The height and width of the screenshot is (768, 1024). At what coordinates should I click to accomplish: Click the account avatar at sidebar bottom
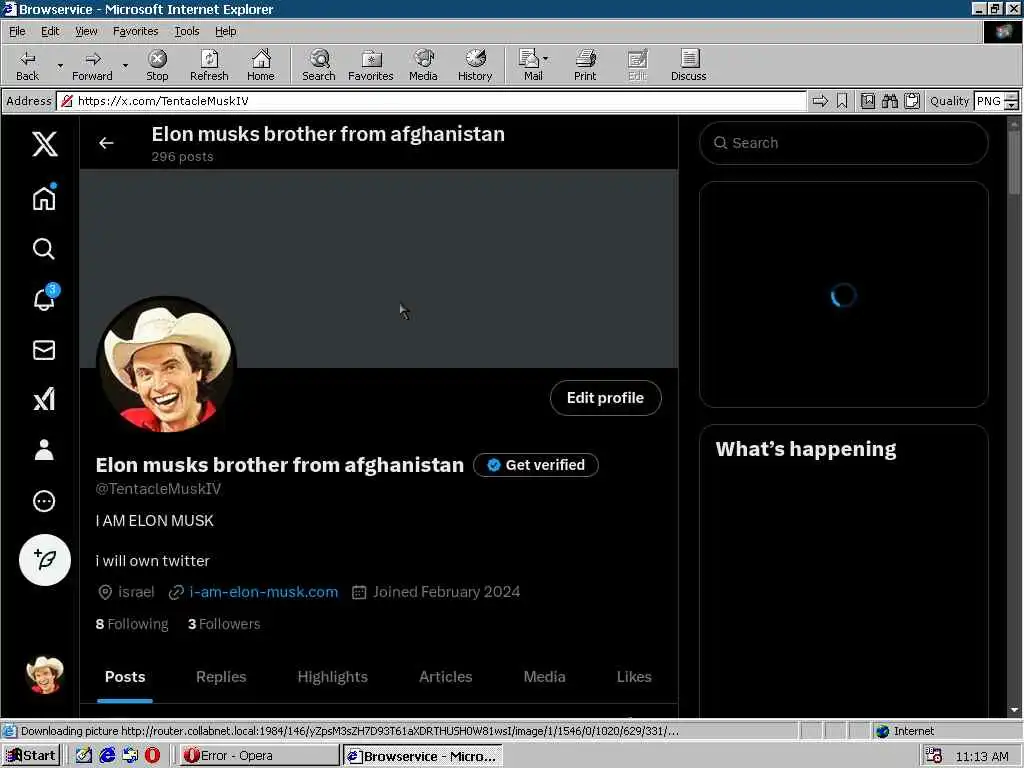[x=44, y=675]
